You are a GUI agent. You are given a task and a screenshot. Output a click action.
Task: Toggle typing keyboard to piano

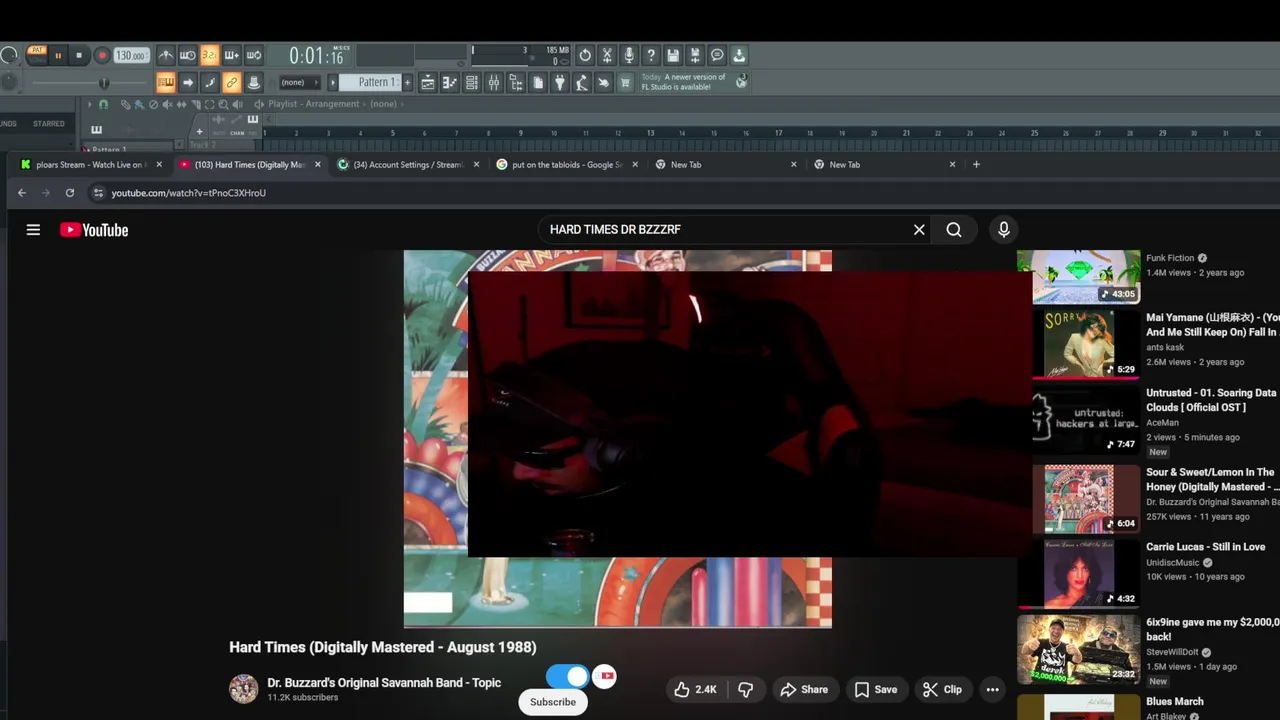(x=165, y=83)
